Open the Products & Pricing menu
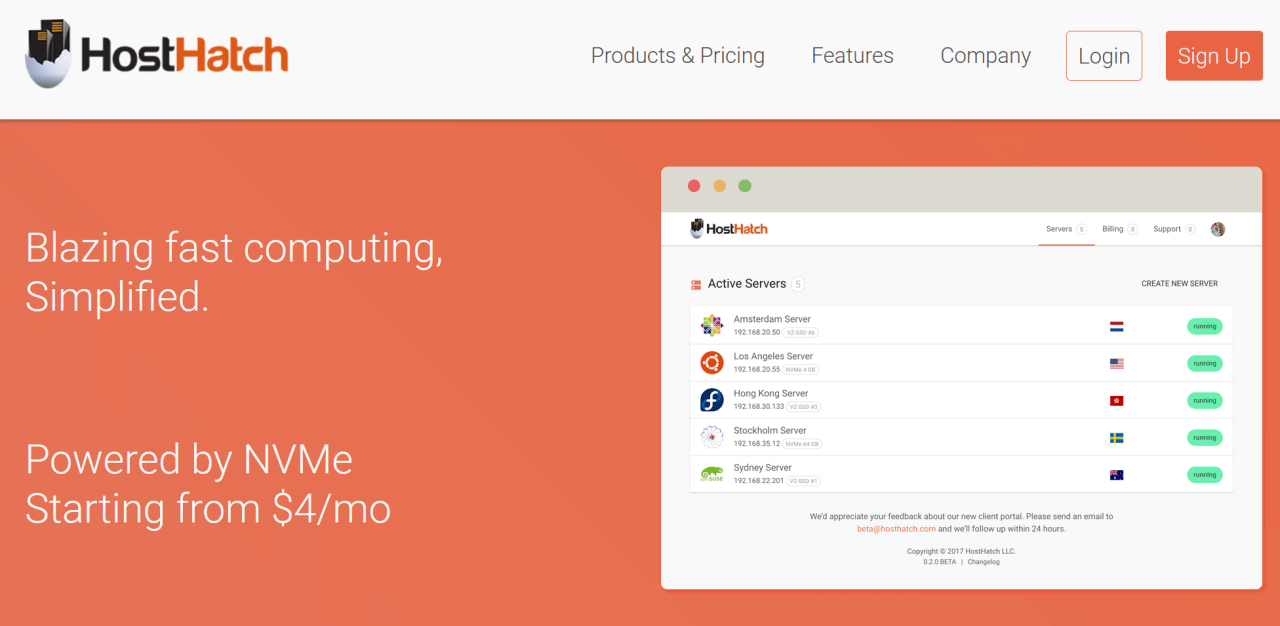Screen dimensions: 1280x626 click(x=678, y=56)
